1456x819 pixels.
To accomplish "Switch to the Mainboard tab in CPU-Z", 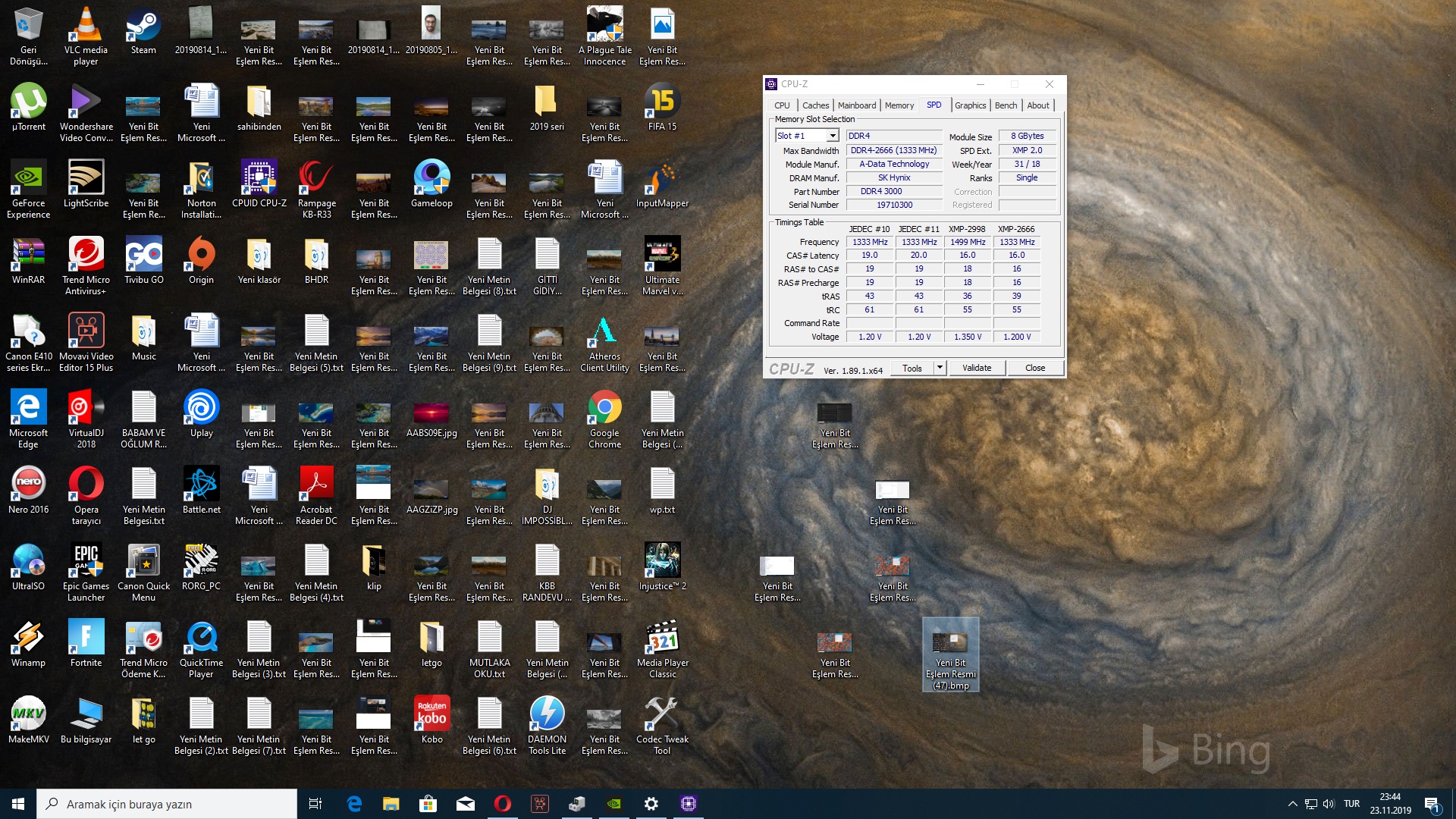I will (x=856, y=105).
